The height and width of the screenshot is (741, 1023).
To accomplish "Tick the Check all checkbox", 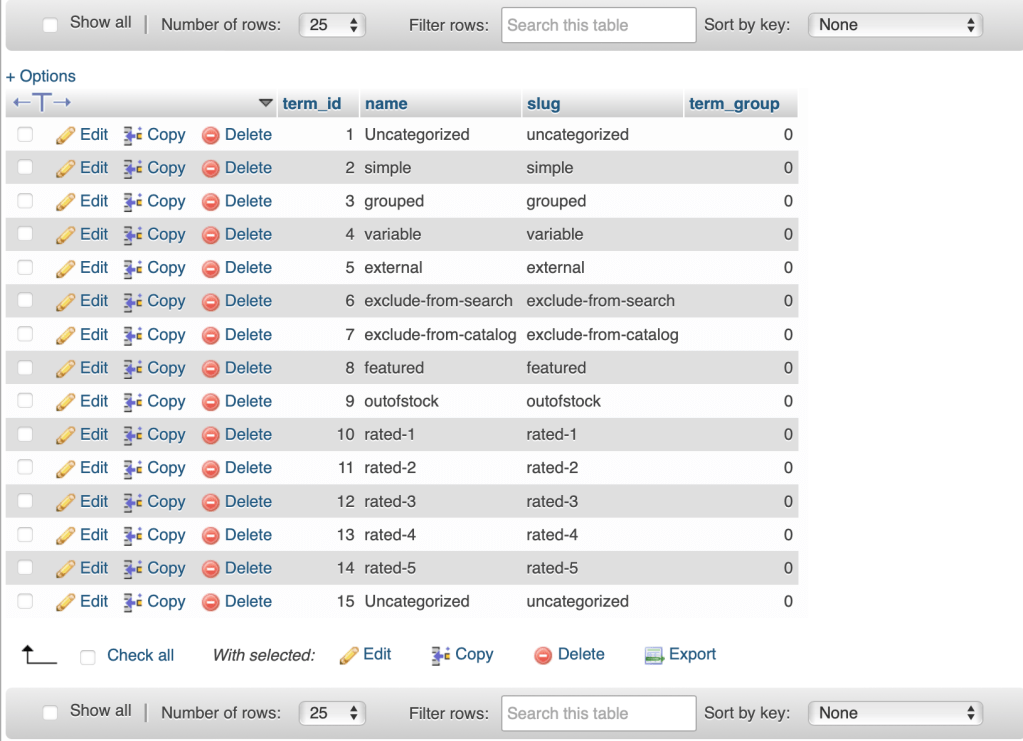I will (x=86, y=655).
